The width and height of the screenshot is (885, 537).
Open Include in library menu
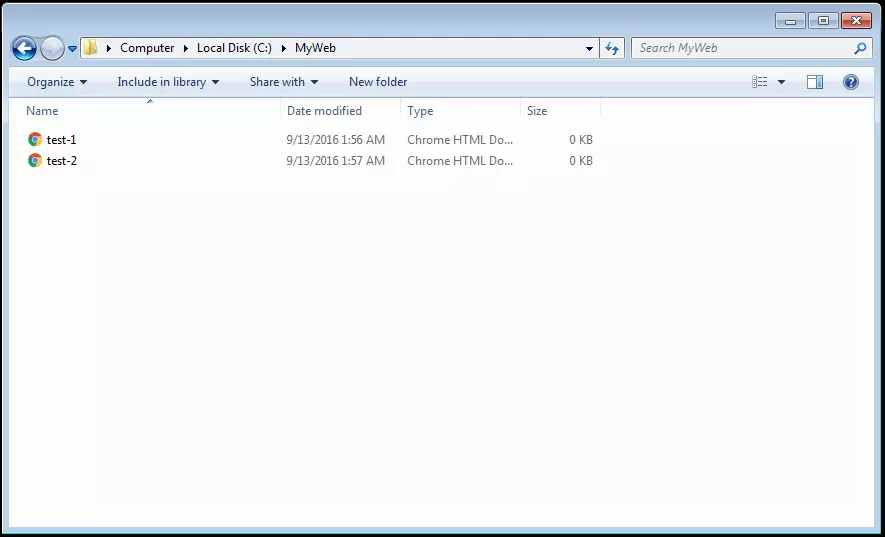[x=168, y=82]
